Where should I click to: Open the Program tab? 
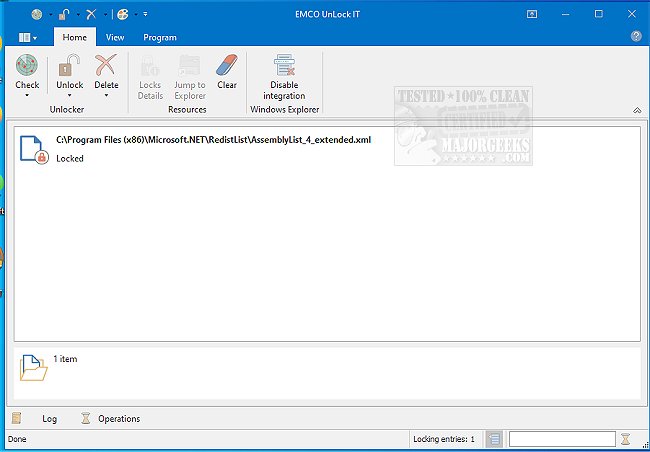click(x=160, y=37)
